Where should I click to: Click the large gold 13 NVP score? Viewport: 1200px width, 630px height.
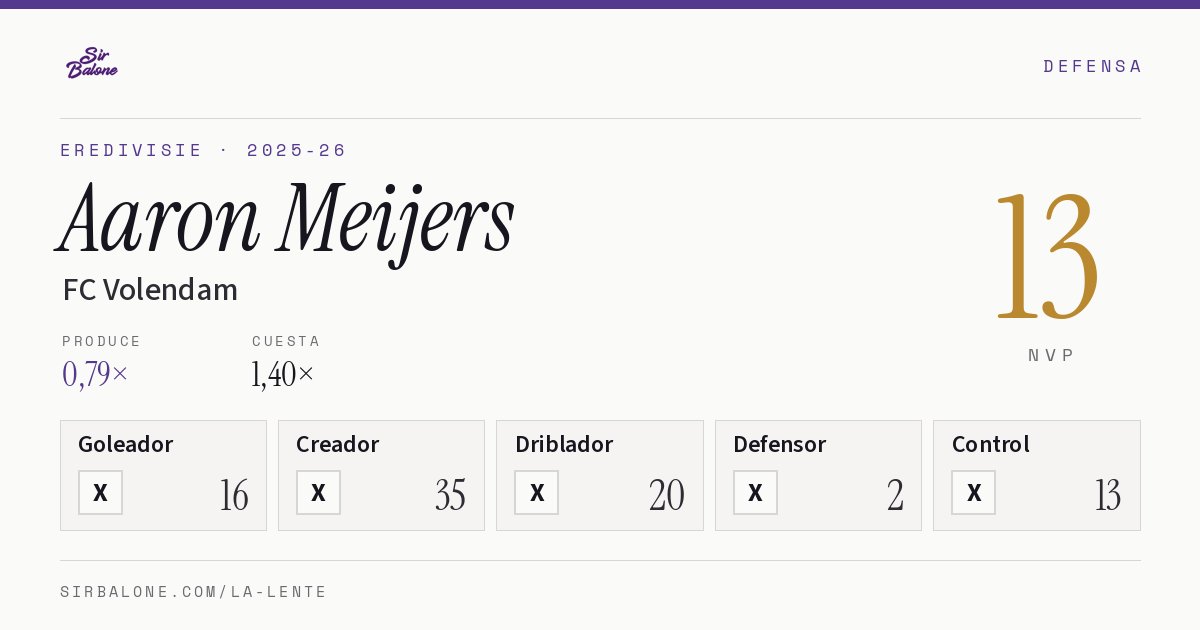pos(1047,256)
